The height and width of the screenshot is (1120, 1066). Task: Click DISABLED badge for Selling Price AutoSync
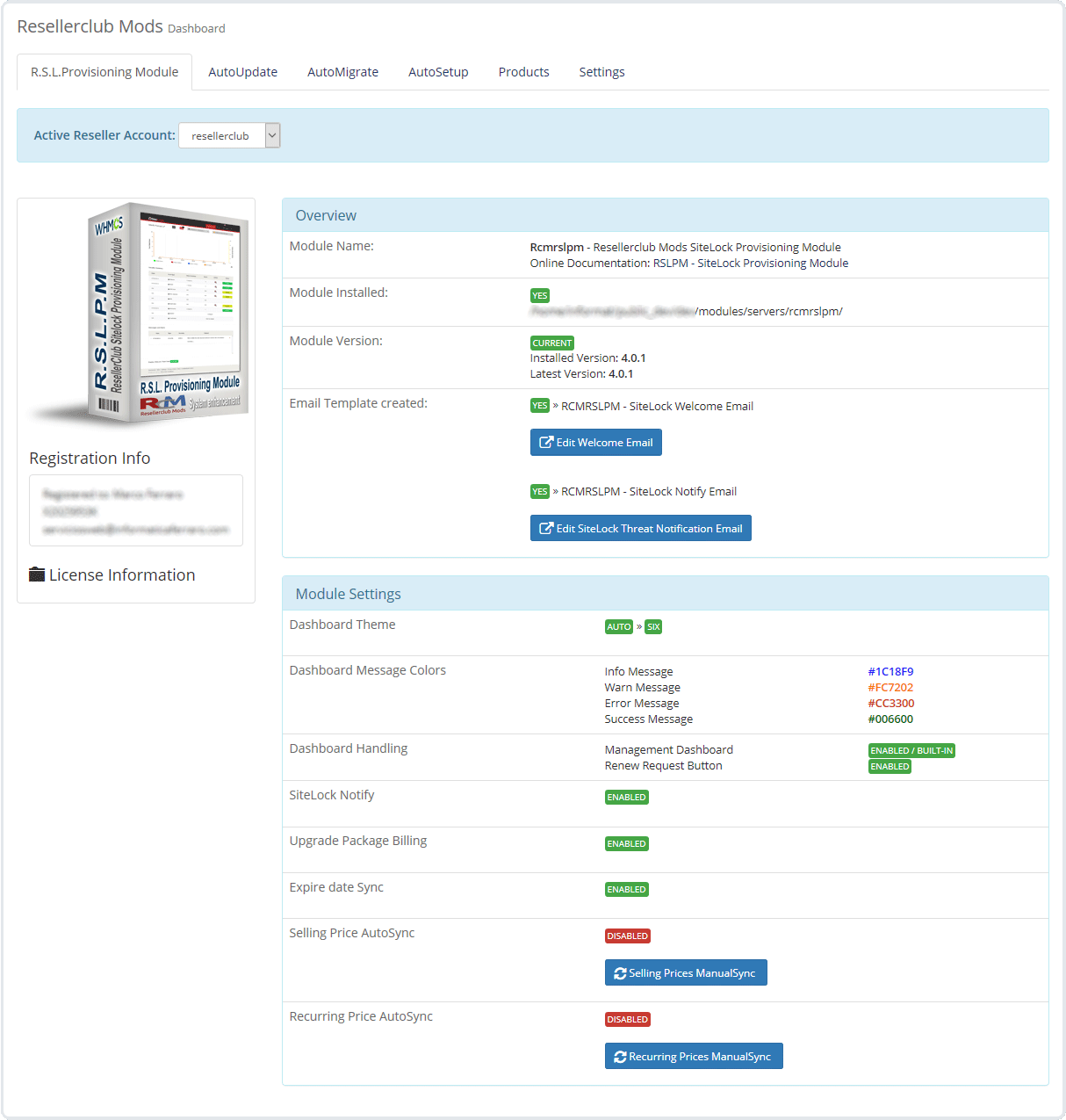(628, 936)
